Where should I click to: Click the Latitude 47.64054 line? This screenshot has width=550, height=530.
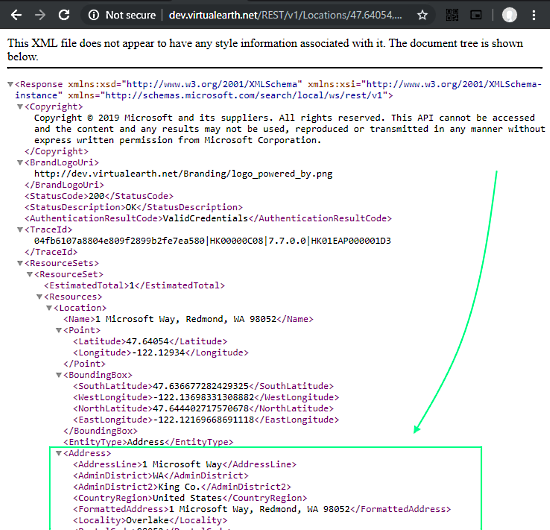coord(150,341)
